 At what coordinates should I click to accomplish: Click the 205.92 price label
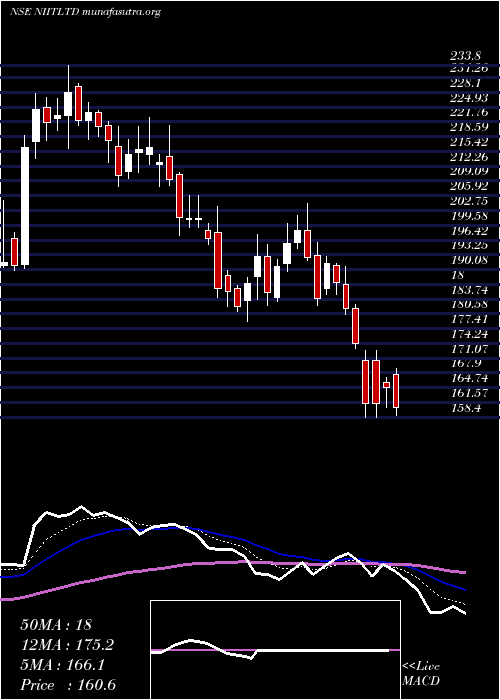click(469, 186)
